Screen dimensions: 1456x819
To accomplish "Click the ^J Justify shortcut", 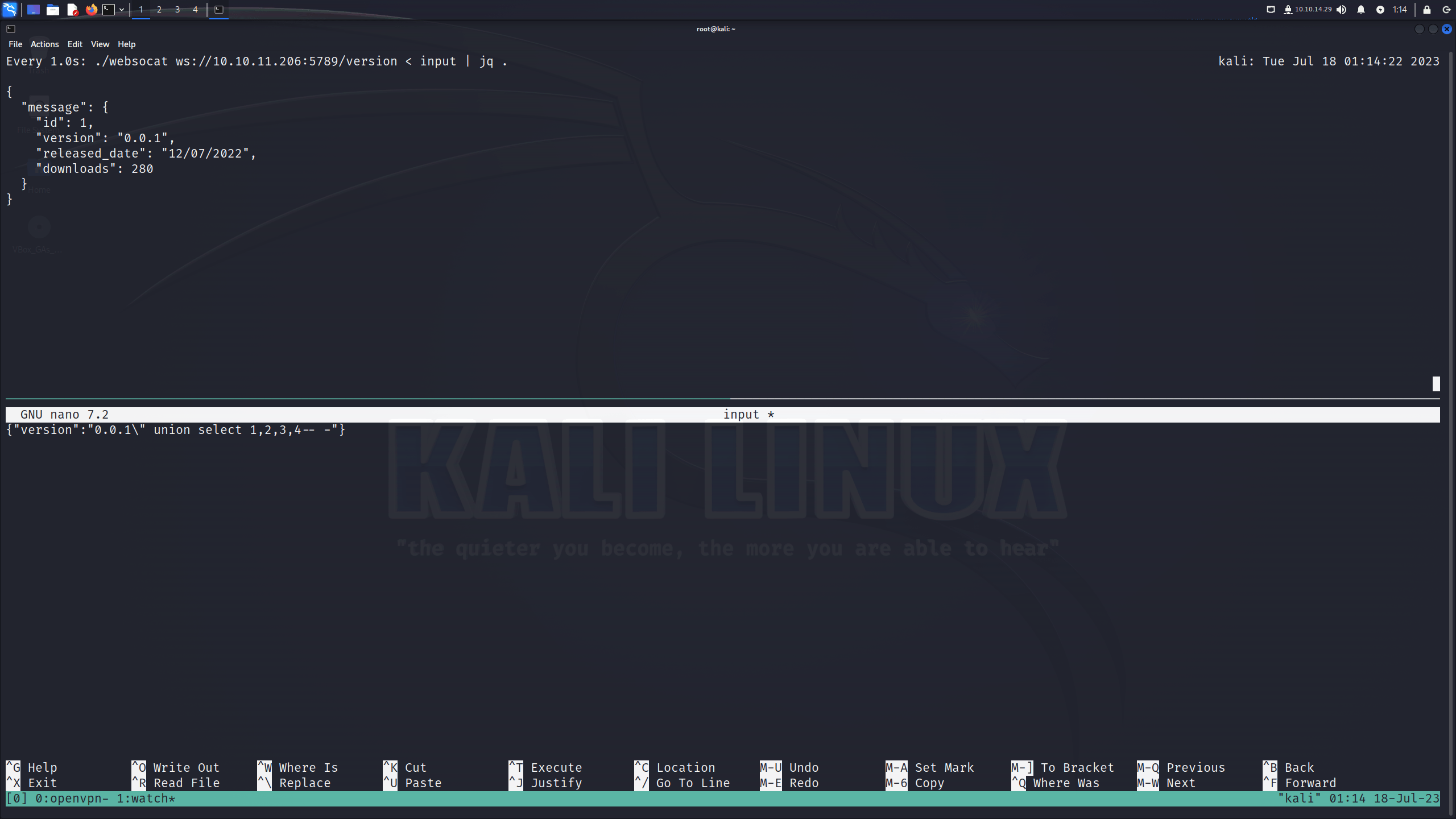I will pos(545,783).
